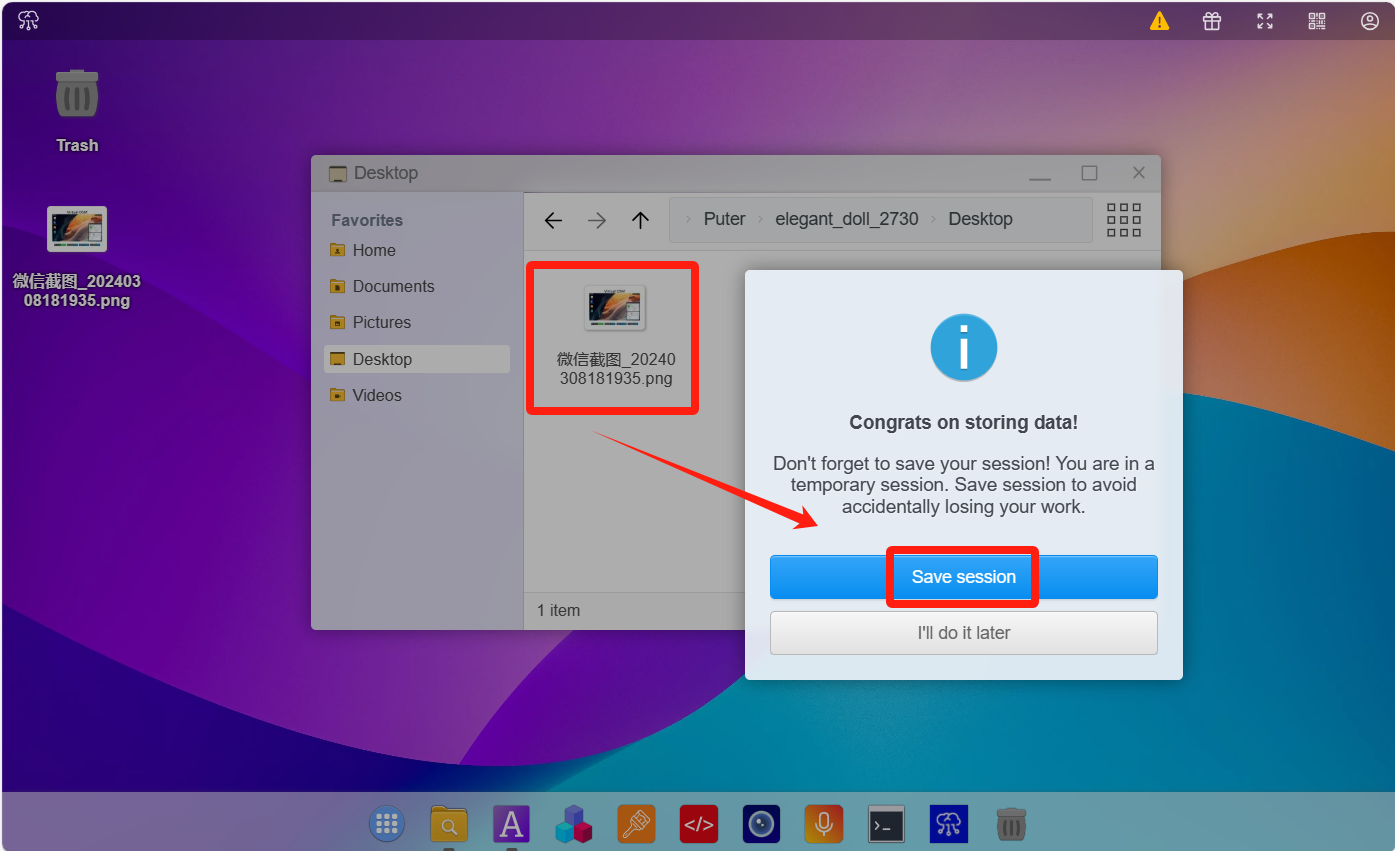Open the user account menu
Screen dimensions: 1395x851
pos(1370,21)
